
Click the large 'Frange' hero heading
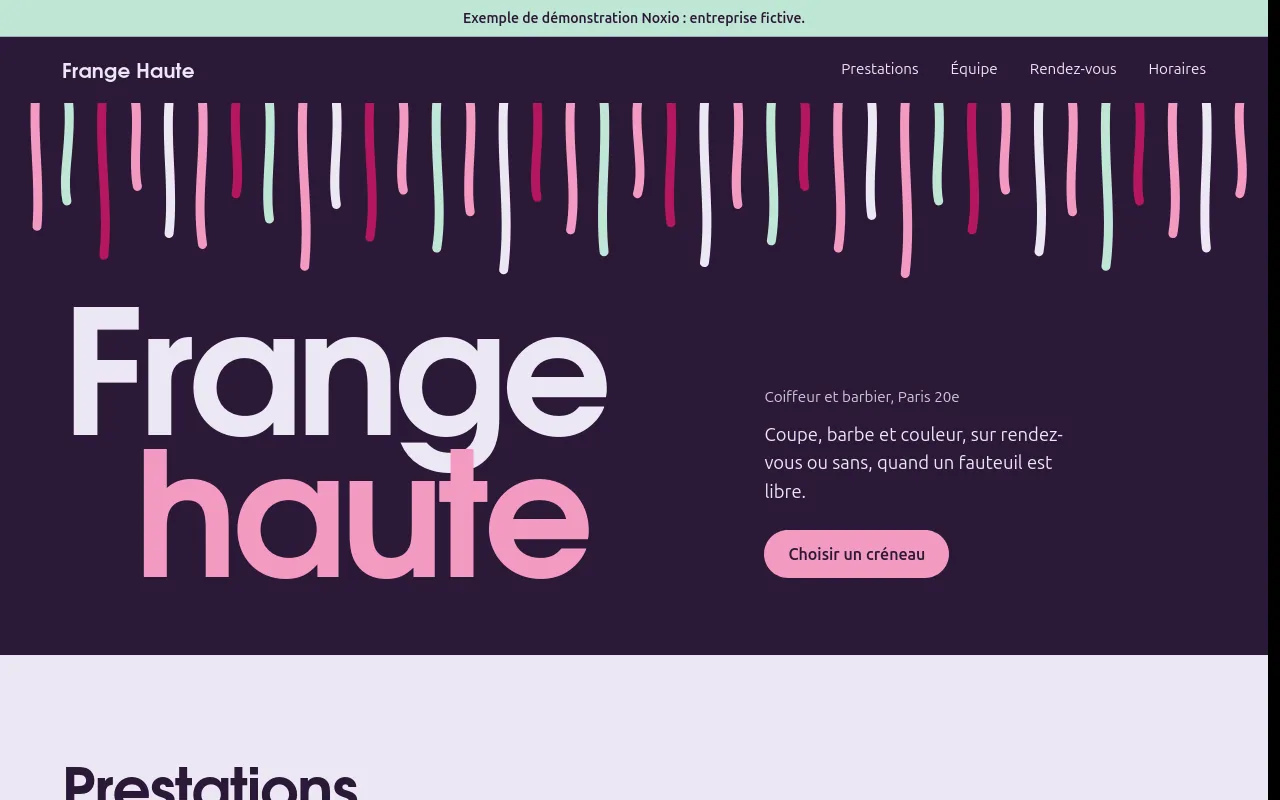click(339, 388)
